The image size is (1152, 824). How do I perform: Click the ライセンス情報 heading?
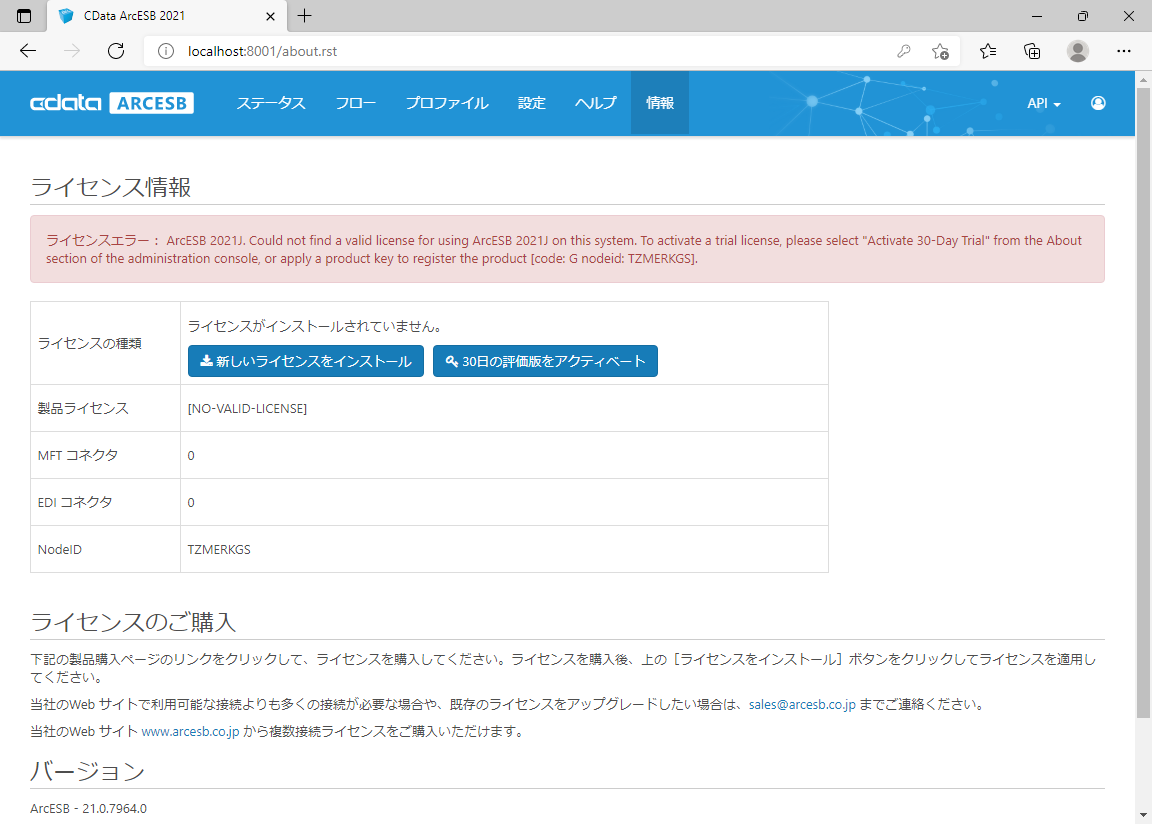tap(111, 187)
